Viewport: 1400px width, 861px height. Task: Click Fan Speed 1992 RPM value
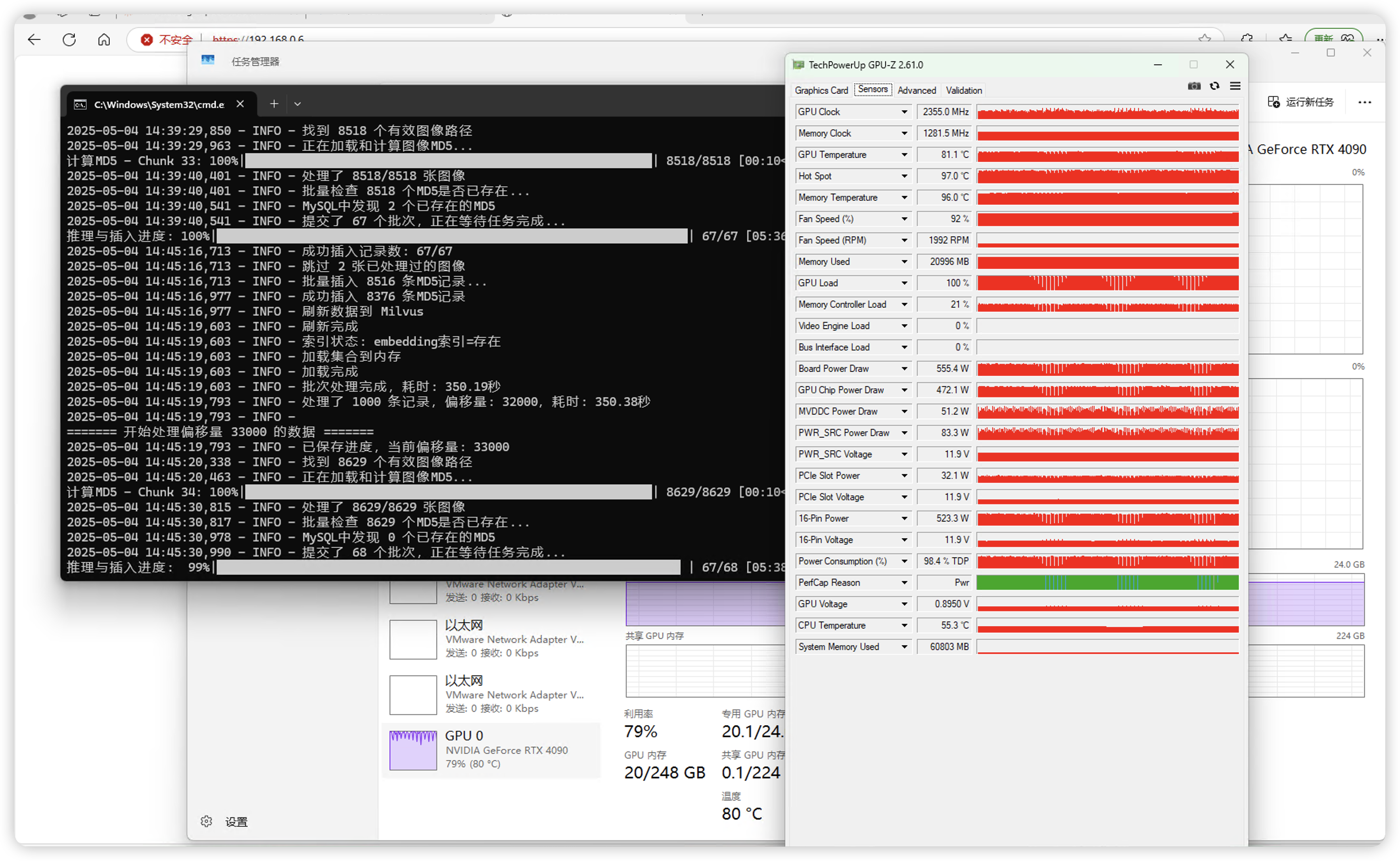(x=944, y=240)
